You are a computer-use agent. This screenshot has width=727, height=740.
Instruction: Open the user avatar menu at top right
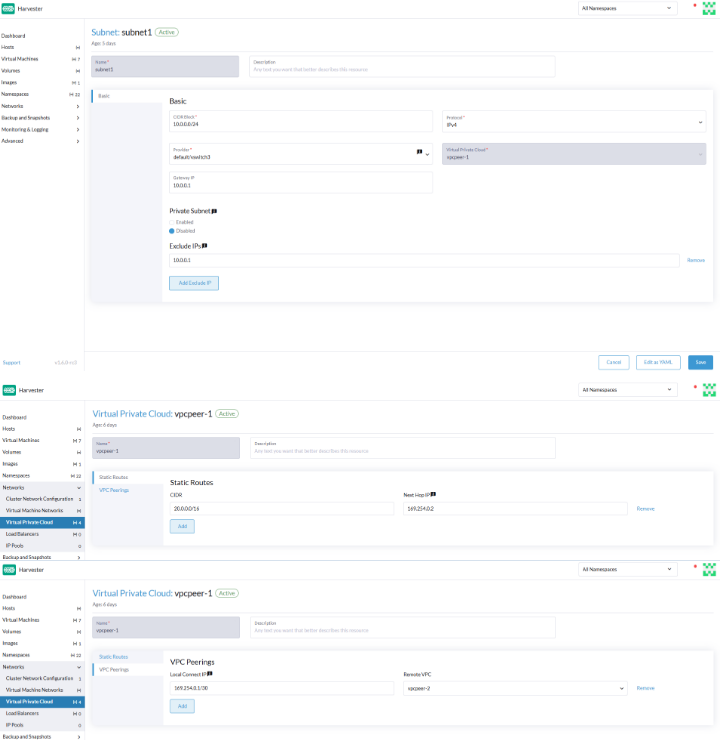point(709,8)
